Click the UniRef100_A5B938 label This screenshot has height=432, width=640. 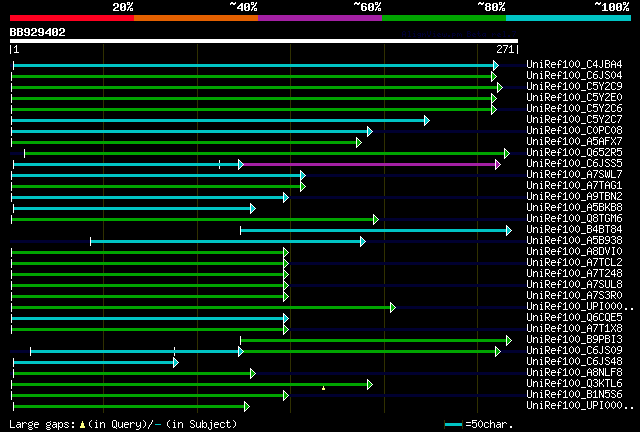click(x=574, y=241)
